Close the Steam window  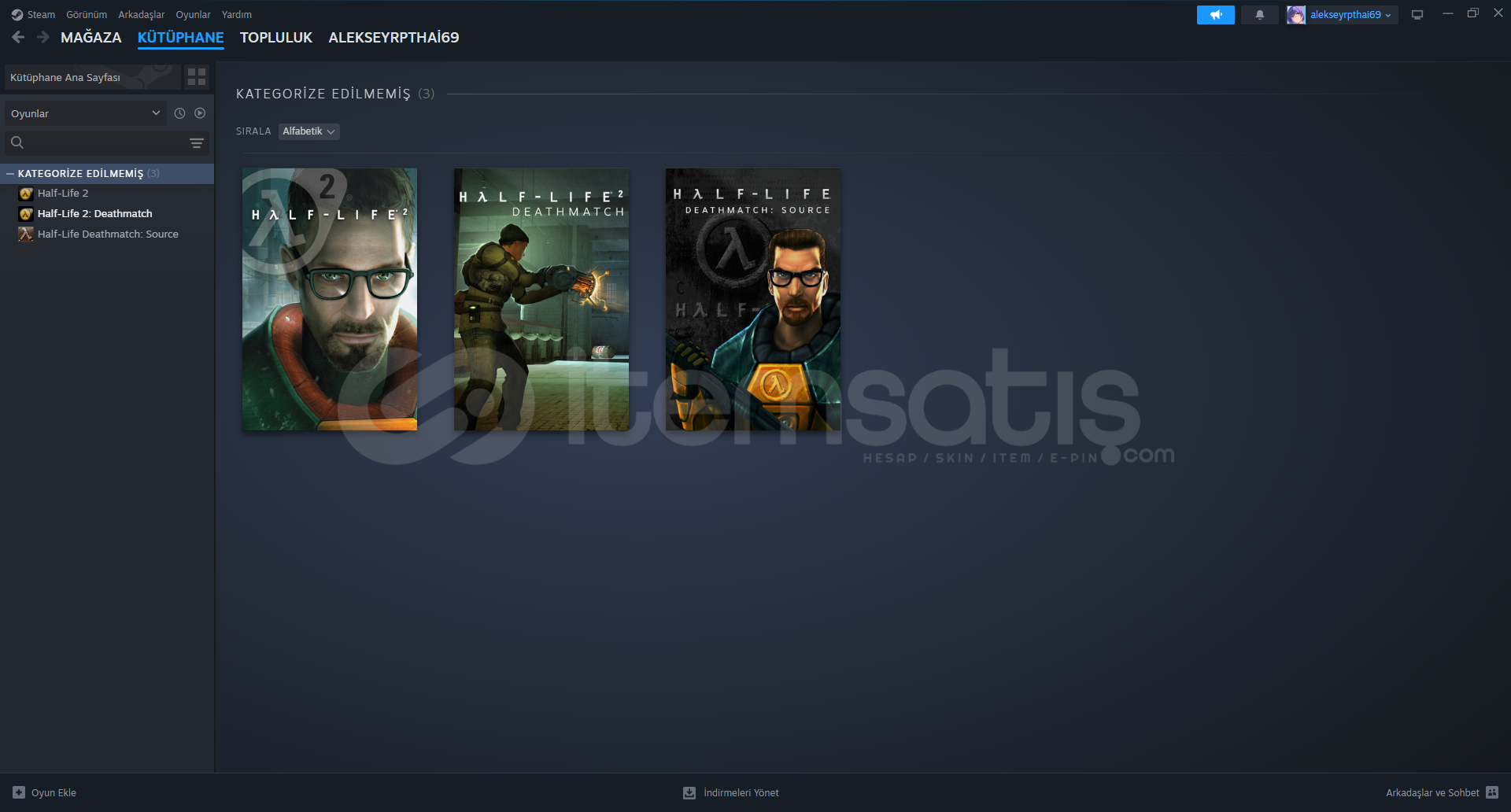coord(1498,13)
